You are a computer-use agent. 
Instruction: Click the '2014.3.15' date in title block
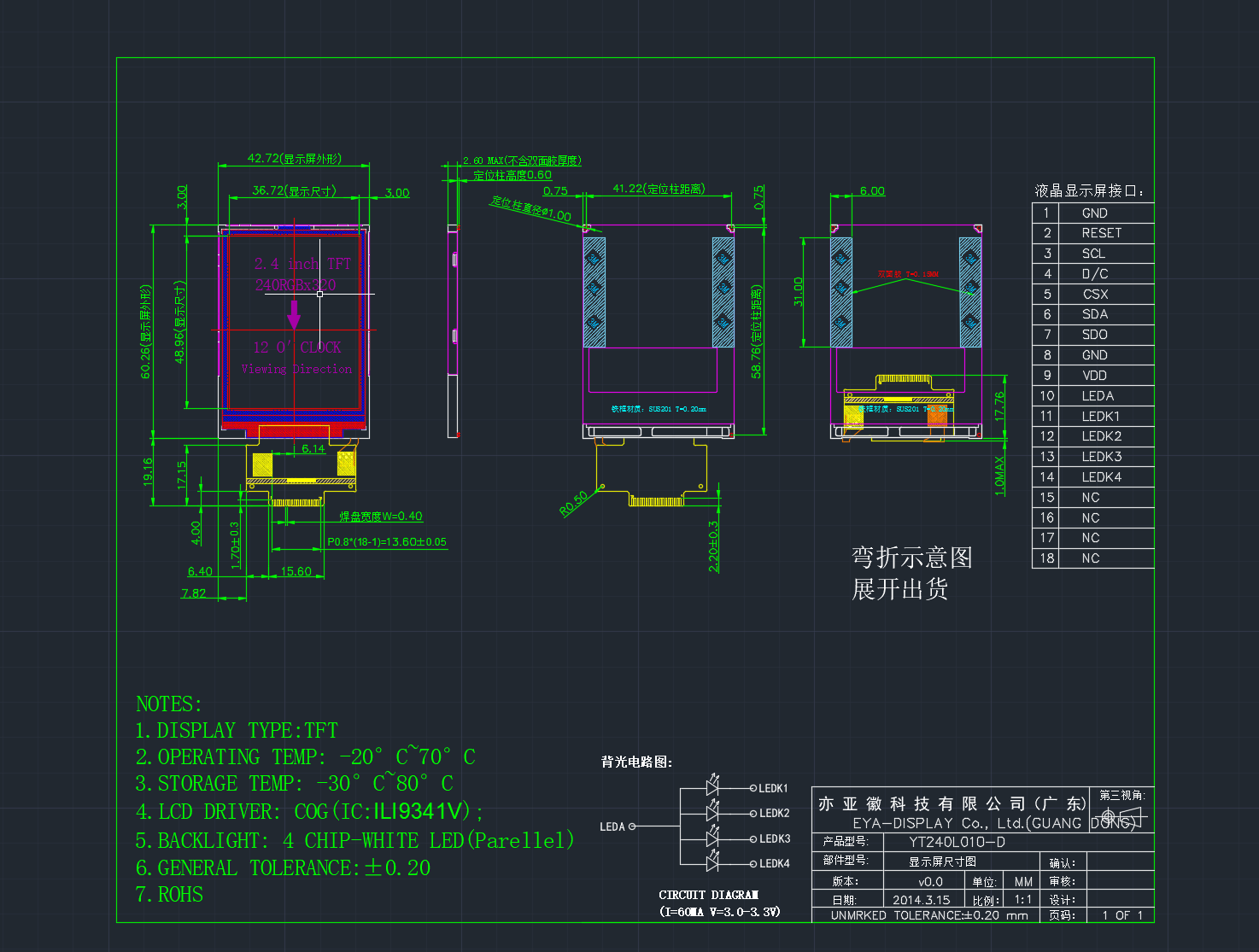click(922, 900)
